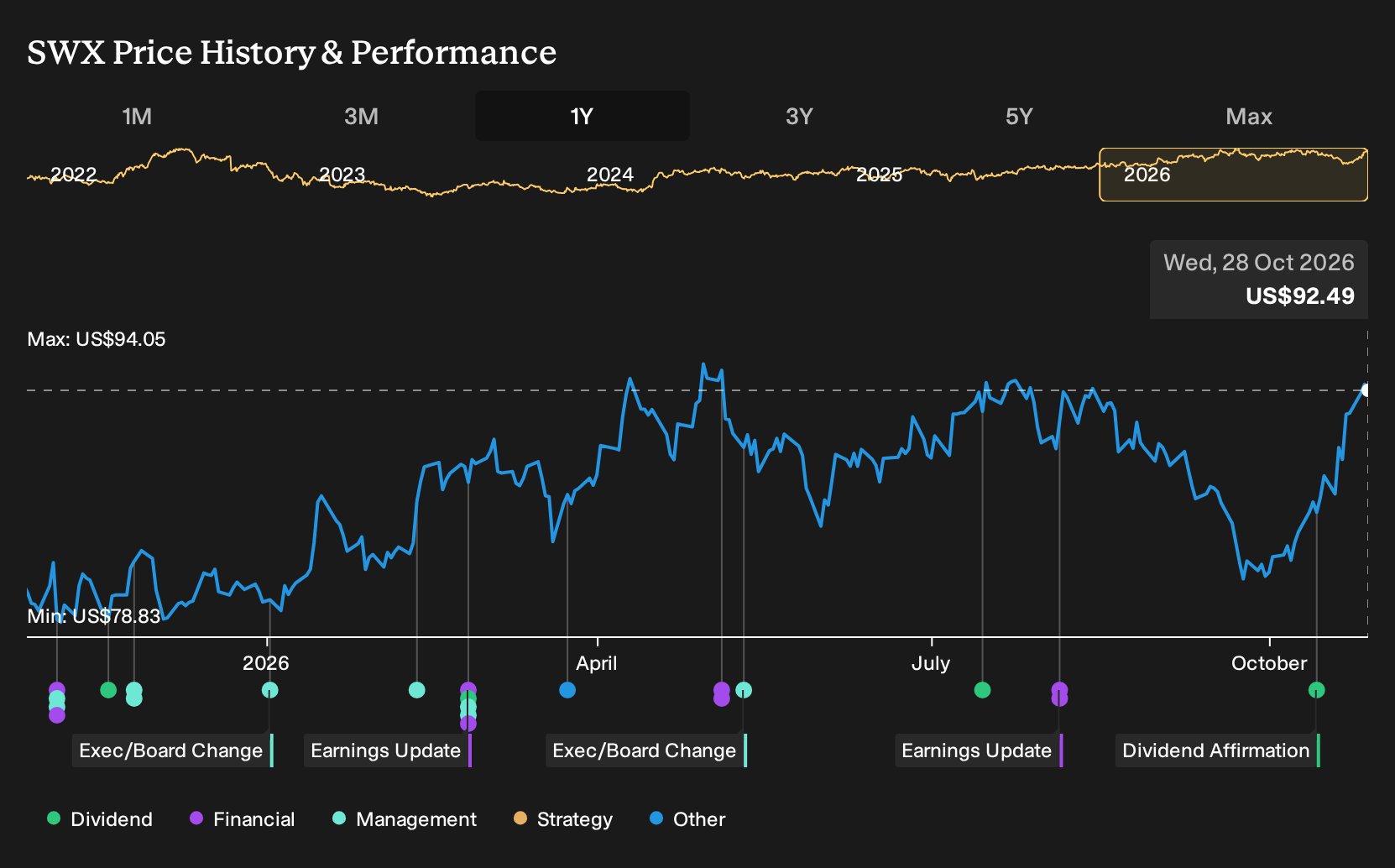Switch to the 1M time range
This screenshot has width=1395, height=868.
[137, 116]
